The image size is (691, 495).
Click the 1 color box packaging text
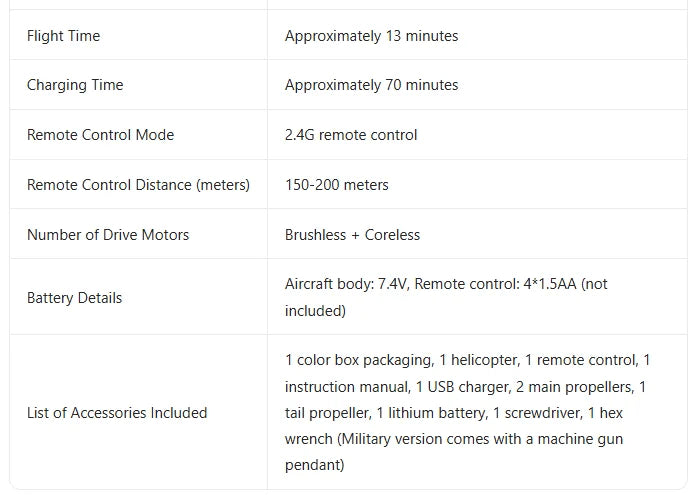tap(359, 360)
